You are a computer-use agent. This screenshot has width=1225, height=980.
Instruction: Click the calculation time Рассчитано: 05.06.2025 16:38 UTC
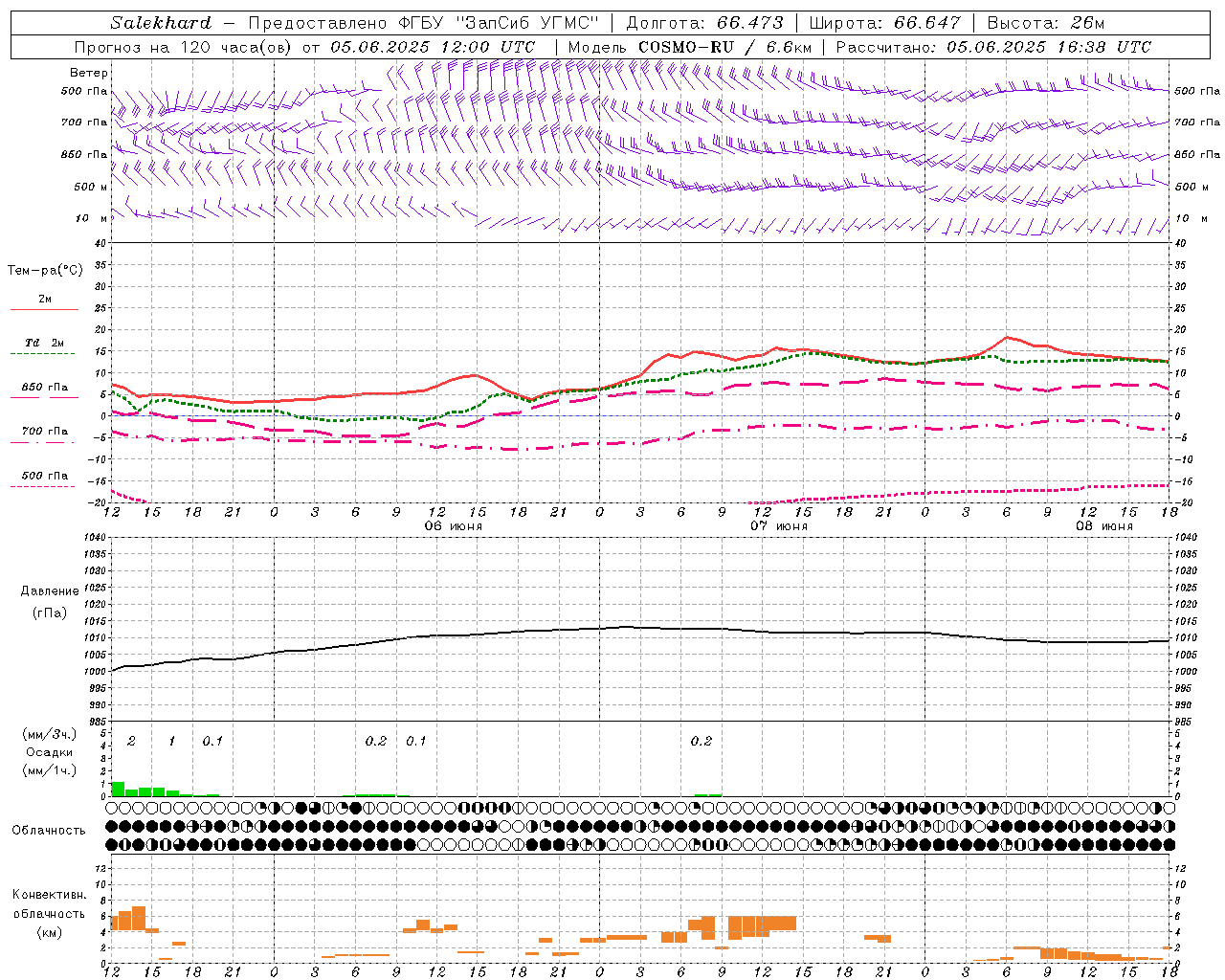(x=993, y=47)
